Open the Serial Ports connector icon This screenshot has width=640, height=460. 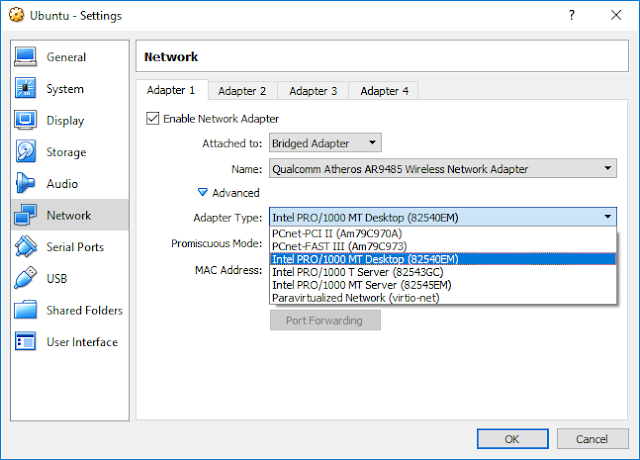(x=25, y=247)
